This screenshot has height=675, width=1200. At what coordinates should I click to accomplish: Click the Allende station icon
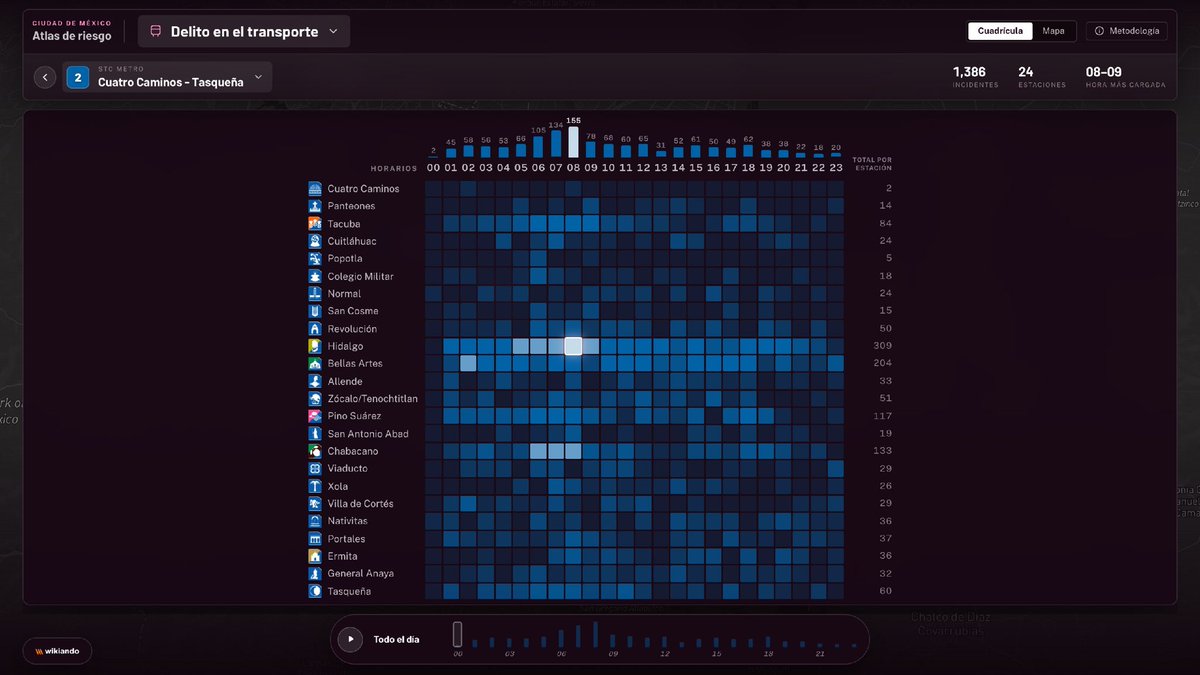point(315,381)
